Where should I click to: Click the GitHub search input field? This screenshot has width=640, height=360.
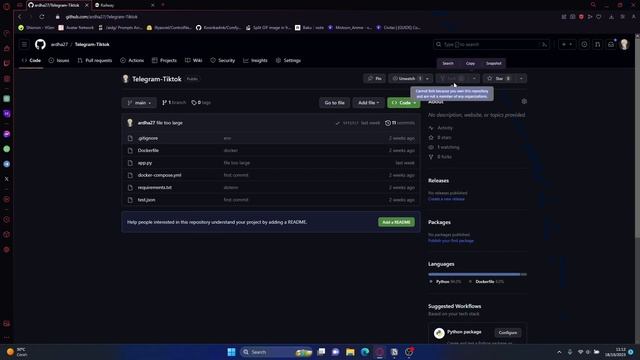tap(491, 44)
